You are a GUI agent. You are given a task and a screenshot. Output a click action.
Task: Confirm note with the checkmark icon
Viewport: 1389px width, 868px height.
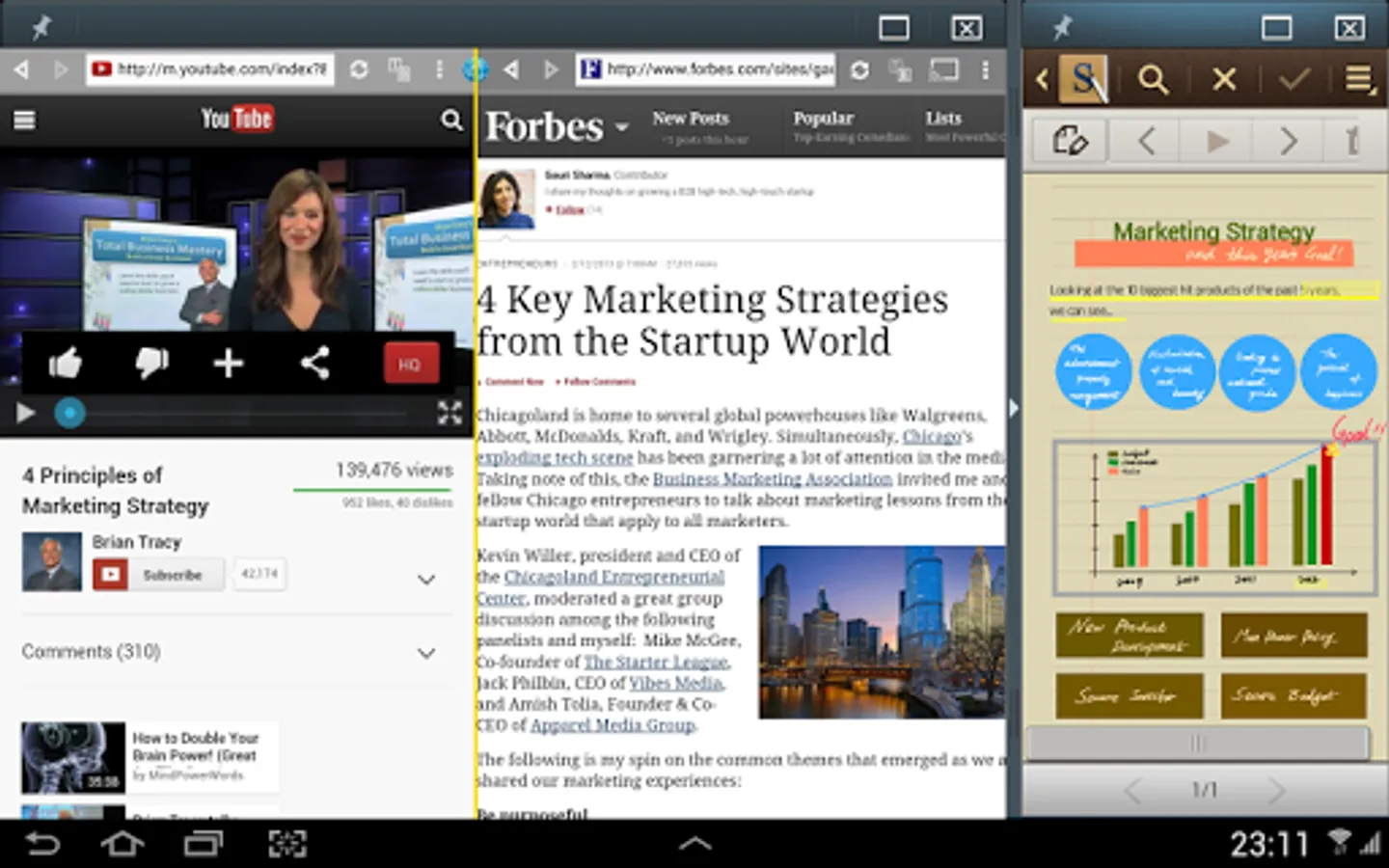pos(1294,79)
